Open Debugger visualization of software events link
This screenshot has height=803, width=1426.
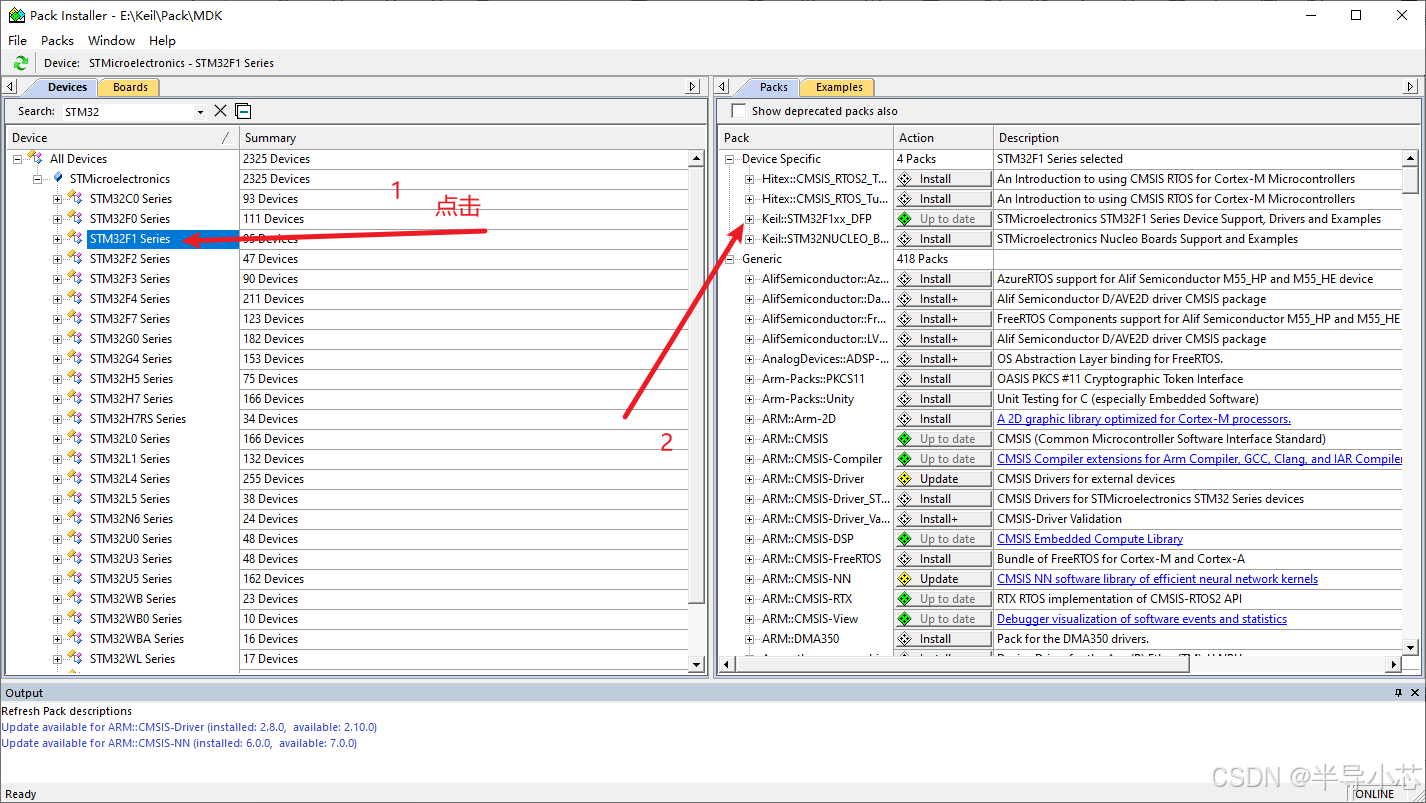tap(1142, 619)
